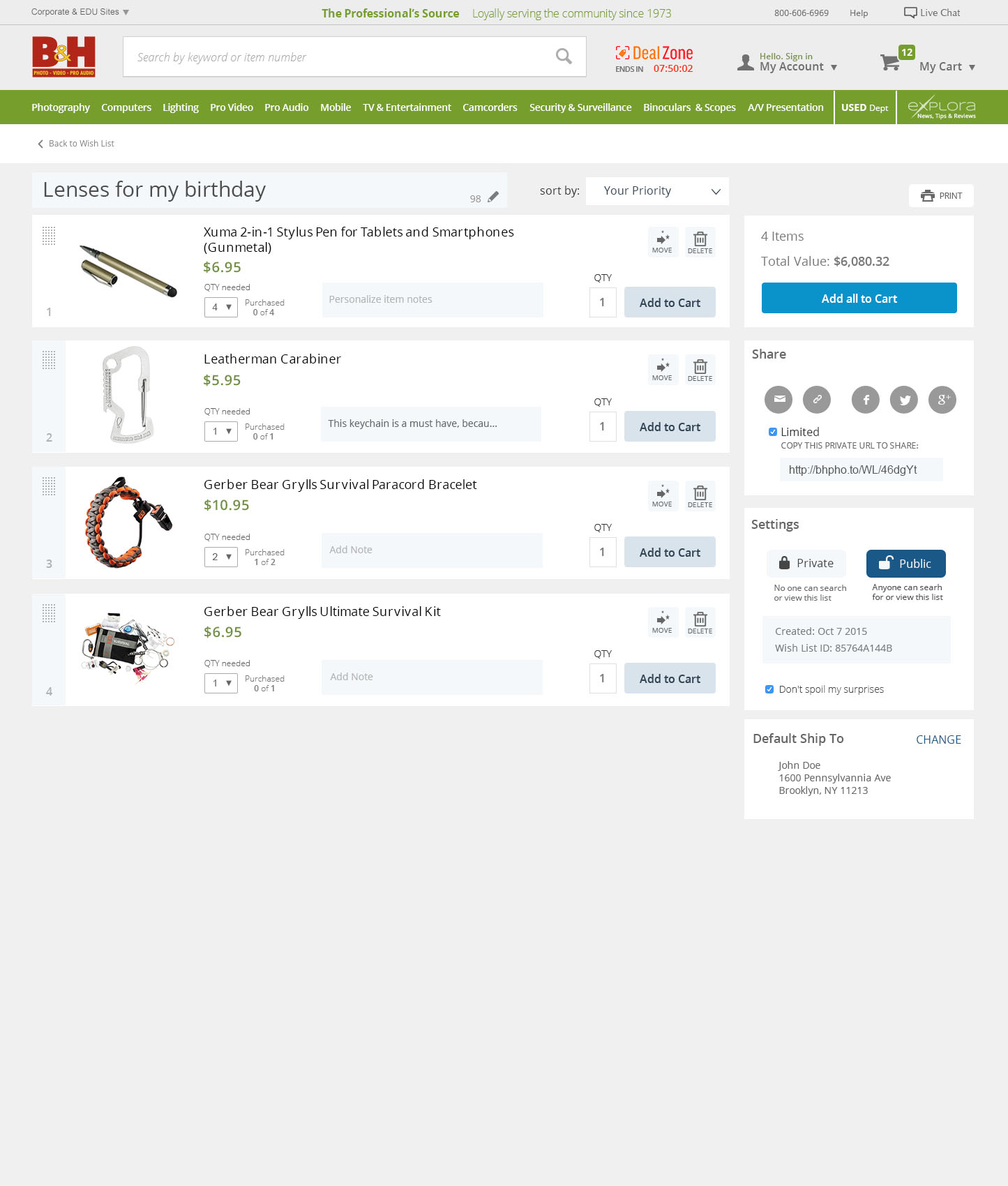Click Add all to Cart button
The width and height of the screenshot is (1008, 1186).
859,298
